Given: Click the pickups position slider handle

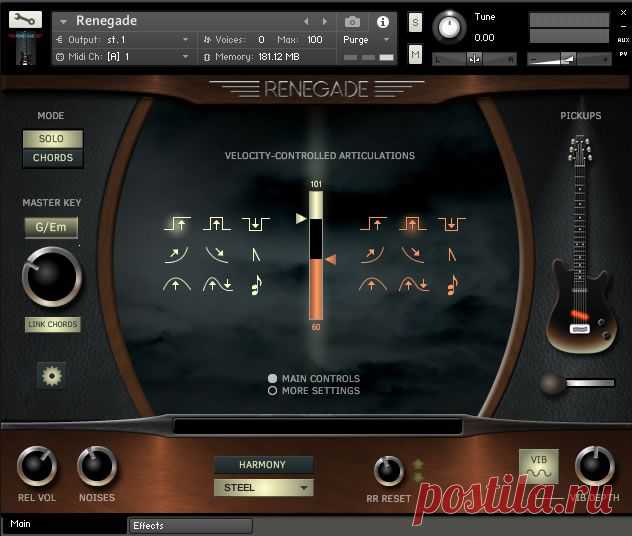Looking at the screenshot, I should [551, 383].
